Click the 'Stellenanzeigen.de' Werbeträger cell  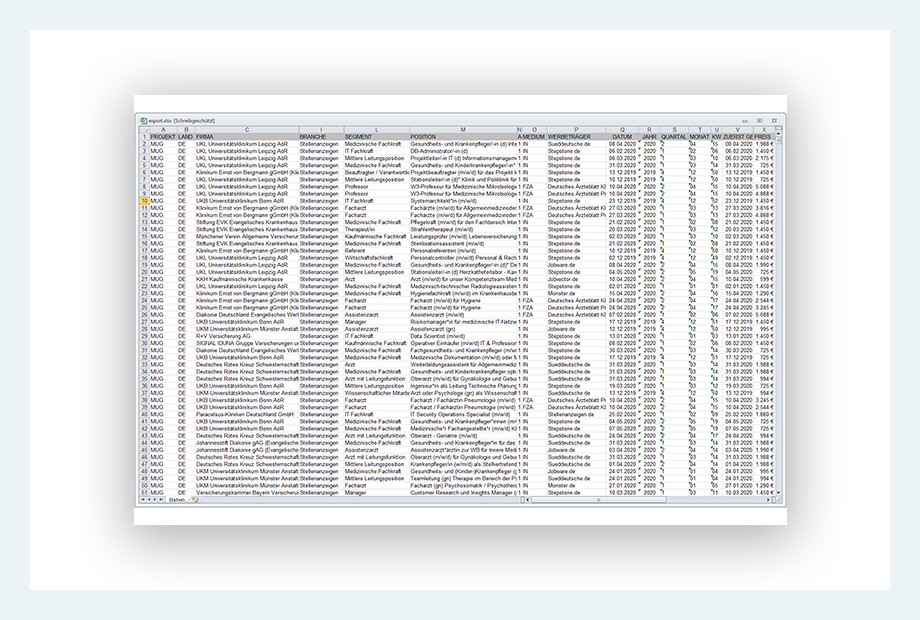(576, 414)
